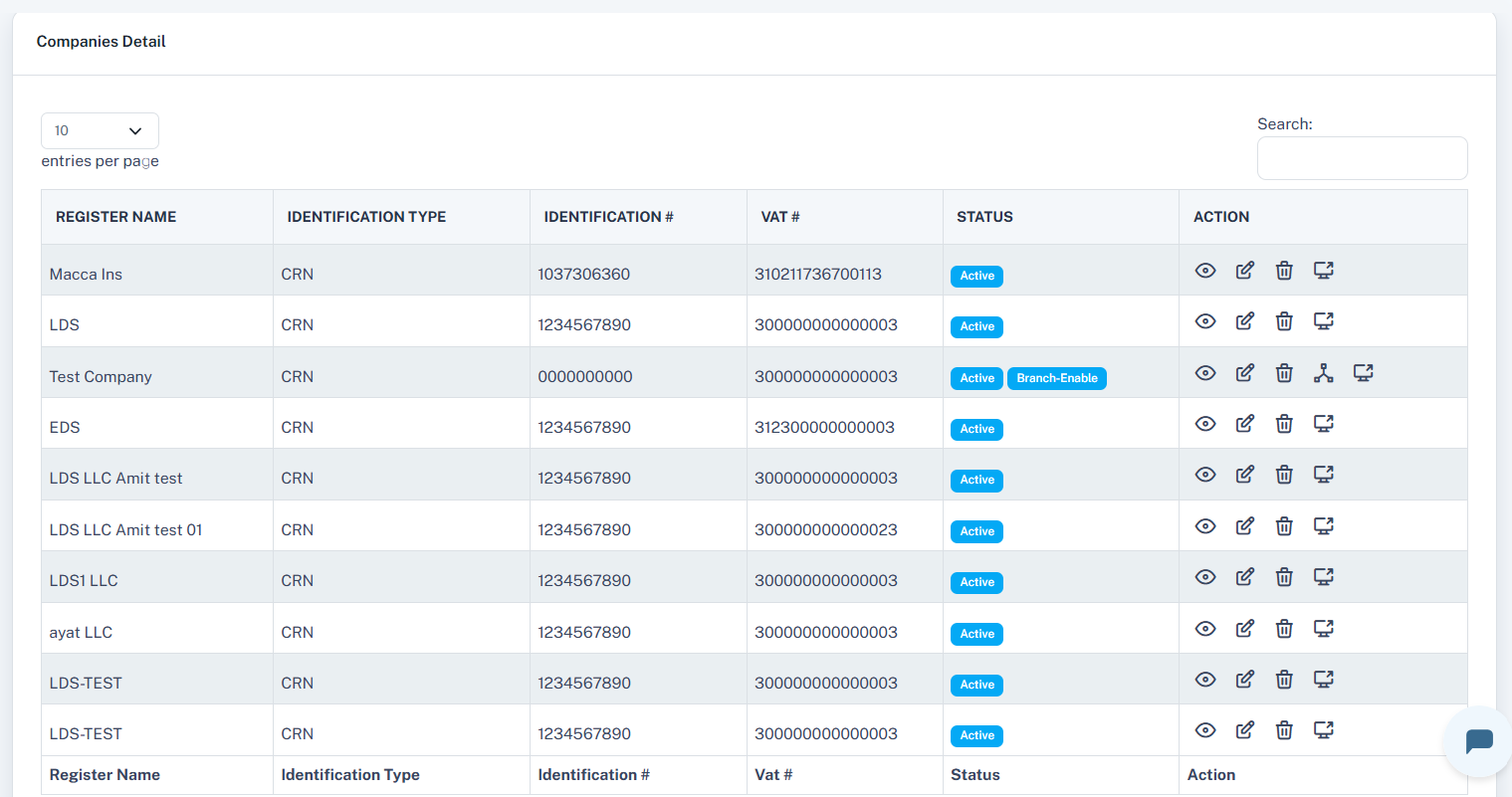Delete the ayat LLC company row
Viewport: 1512px width, 797px height.
1284,629
